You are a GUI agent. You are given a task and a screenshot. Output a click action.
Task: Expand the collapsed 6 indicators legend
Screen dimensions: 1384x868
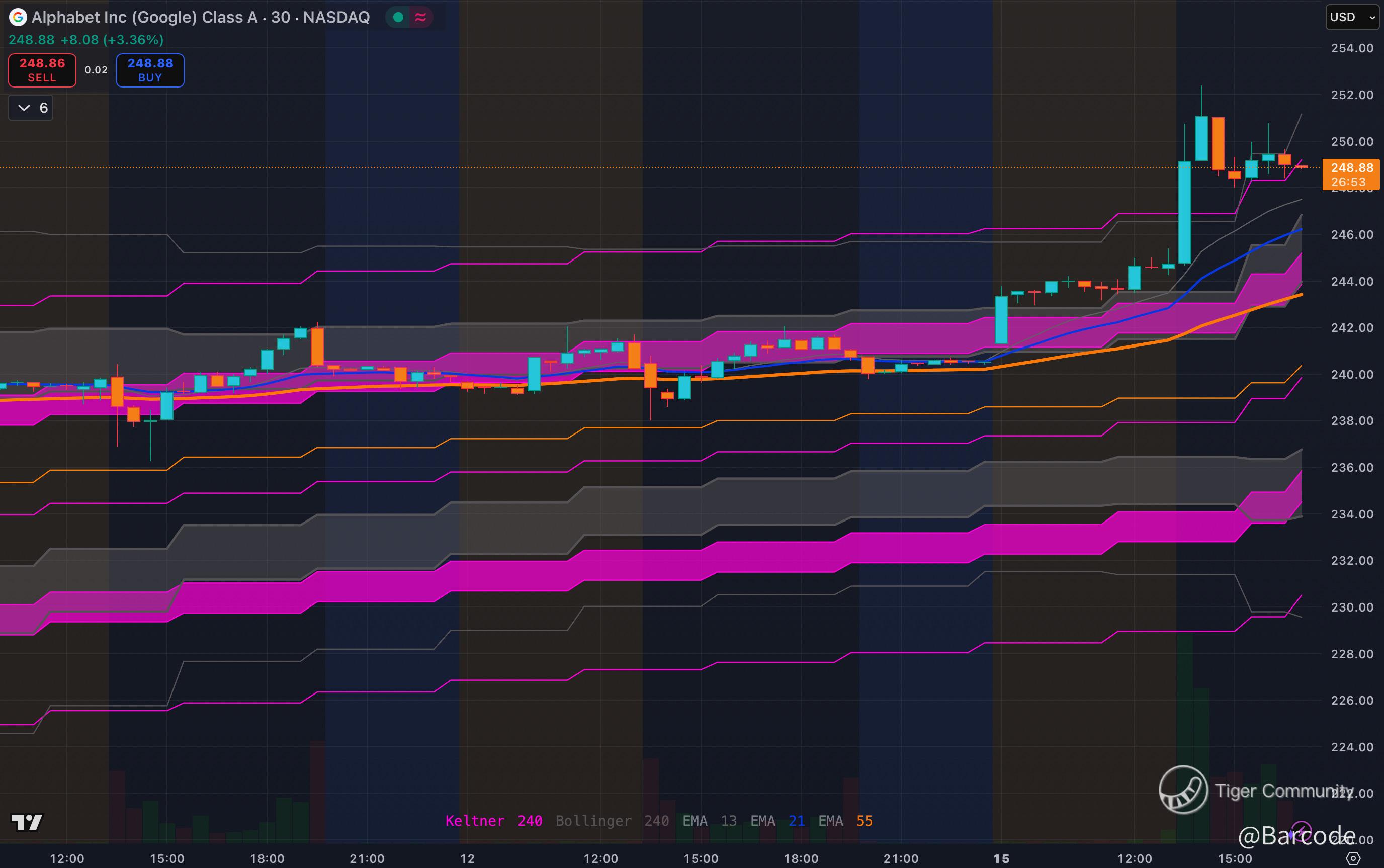coord(31,108)
